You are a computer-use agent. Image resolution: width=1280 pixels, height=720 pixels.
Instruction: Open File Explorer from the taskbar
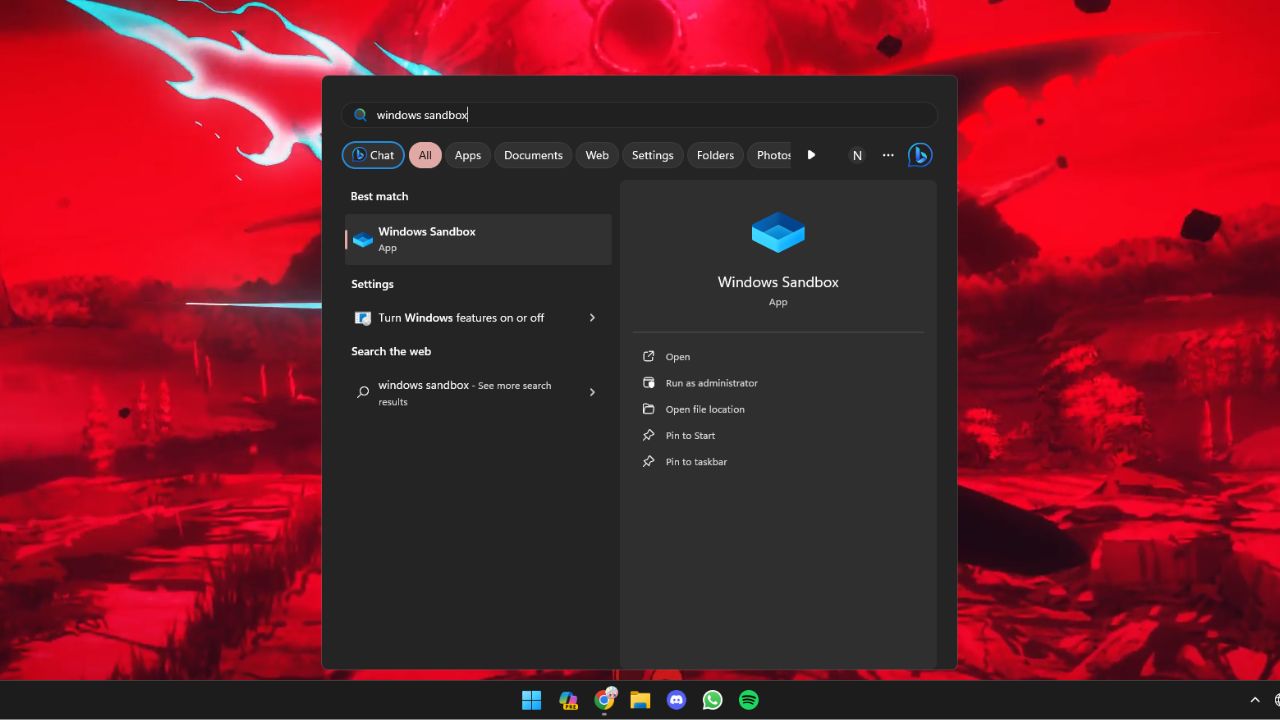640,700
